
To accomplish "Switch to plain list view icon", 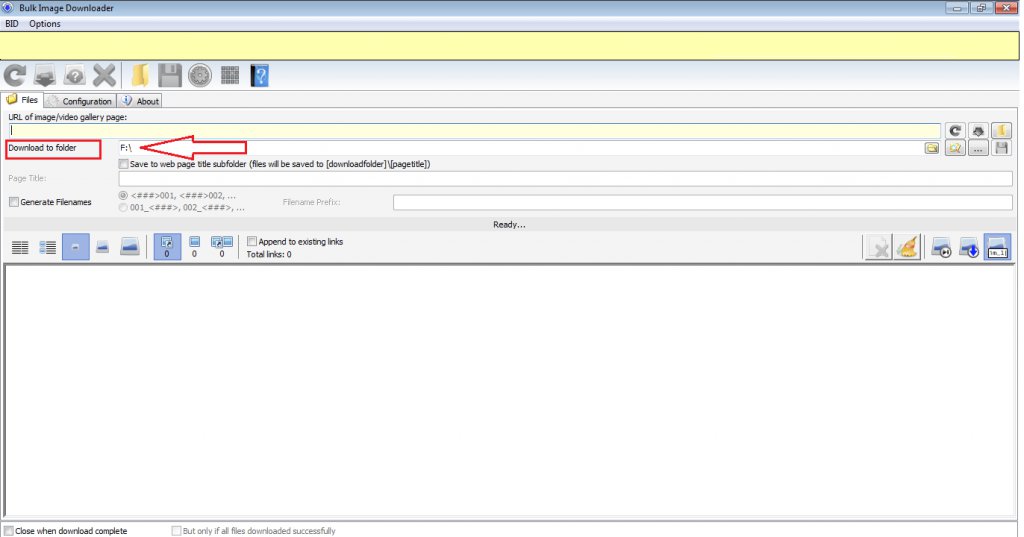I will point(20,248).
